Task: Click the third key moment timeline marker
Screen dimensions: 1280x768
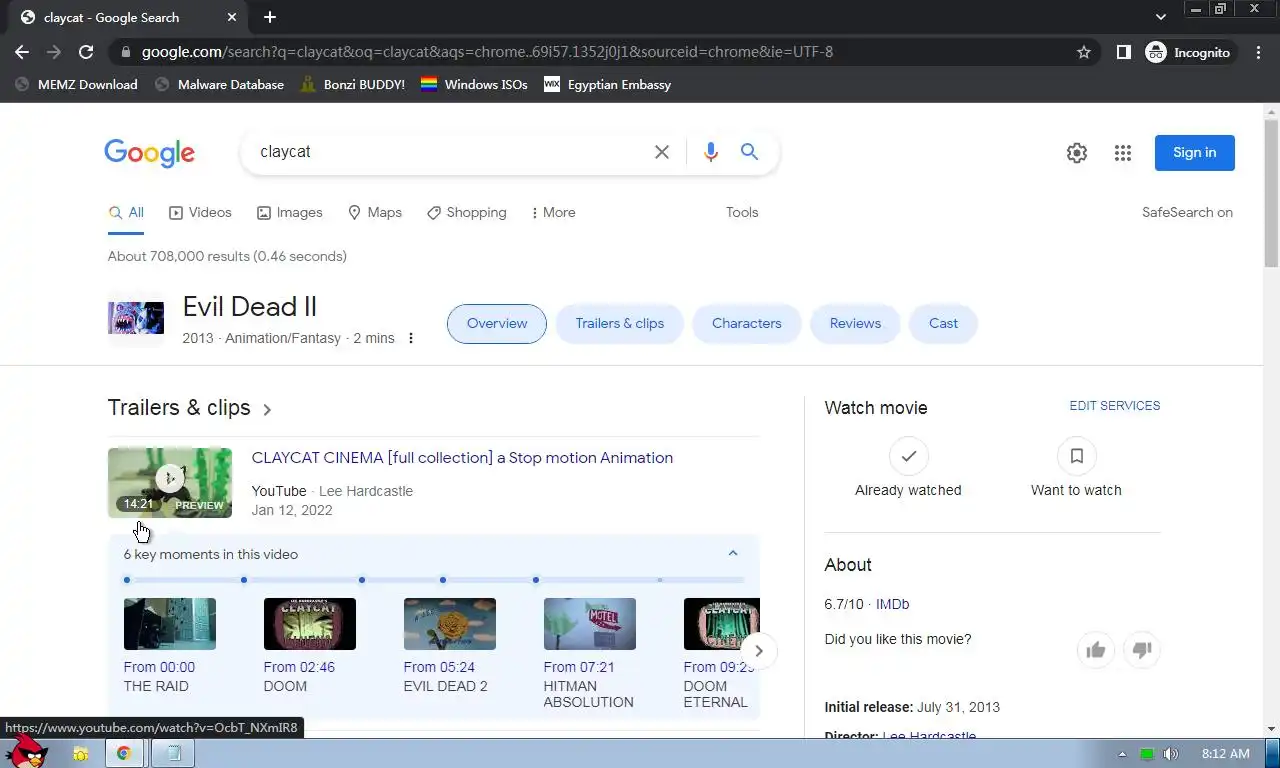Action: click(x=362, y=580)
